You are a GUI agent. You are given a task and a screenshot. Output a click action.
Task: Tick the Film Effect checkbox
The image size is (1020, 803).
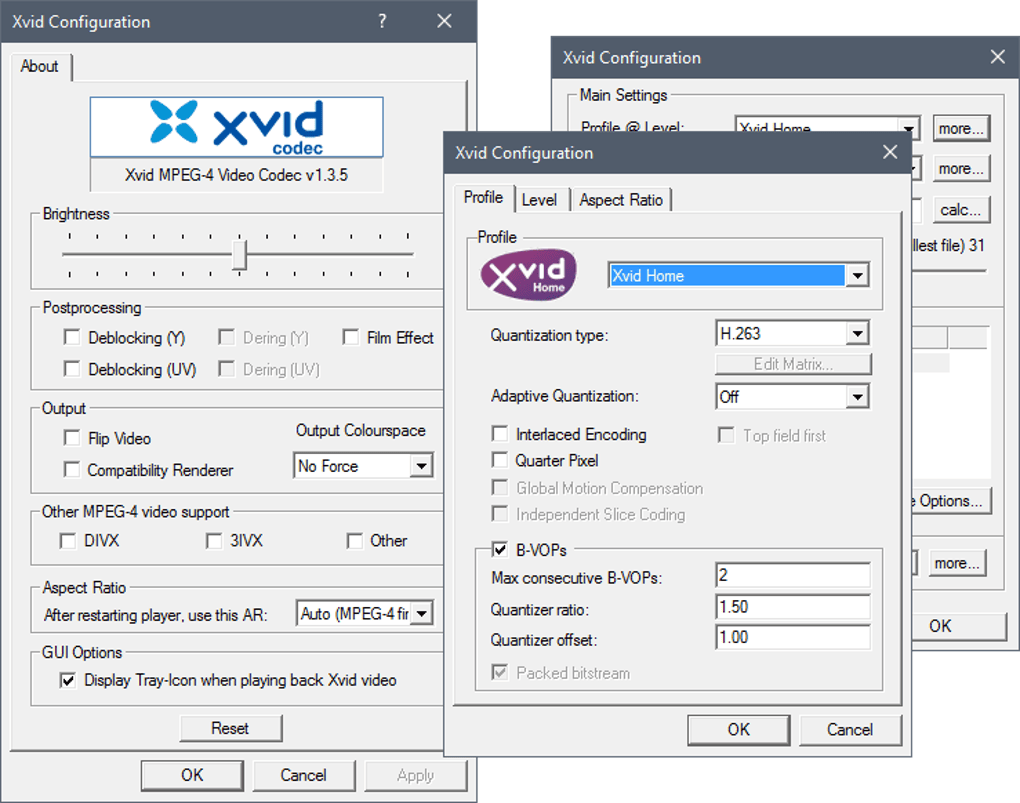point(351,337)
